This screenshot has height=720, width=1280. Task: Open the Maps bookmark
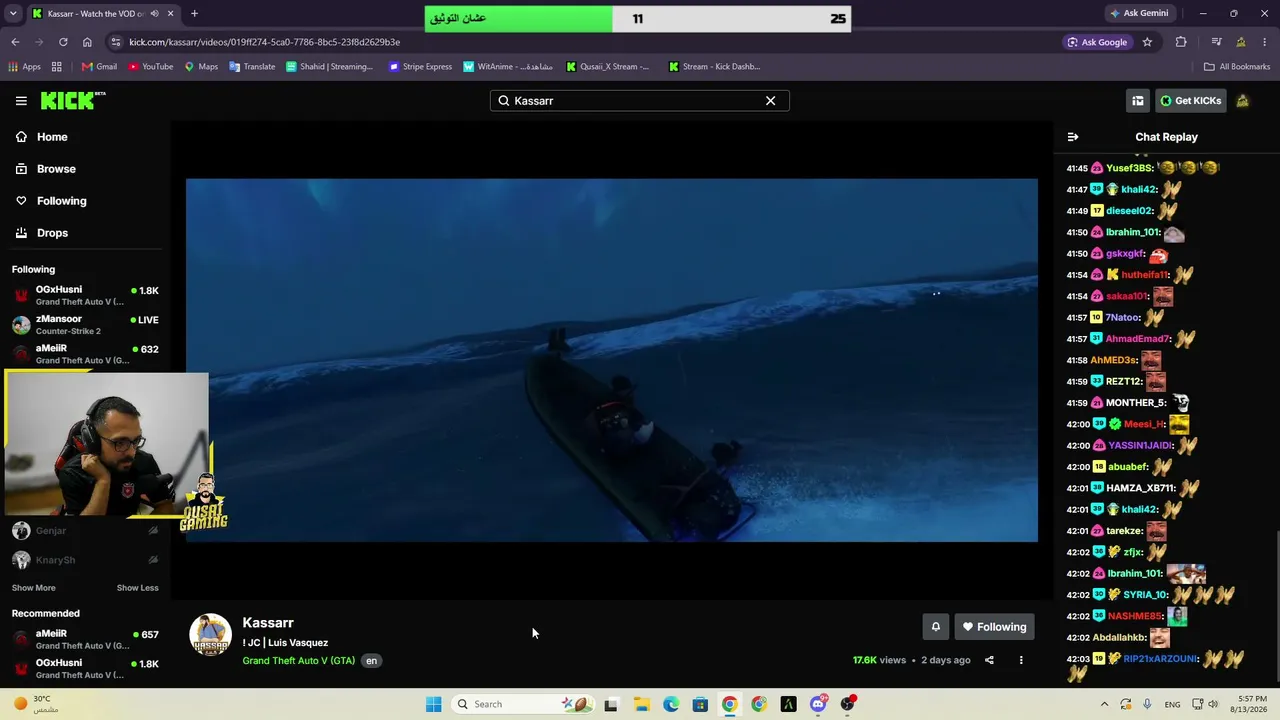pos(201,67)
